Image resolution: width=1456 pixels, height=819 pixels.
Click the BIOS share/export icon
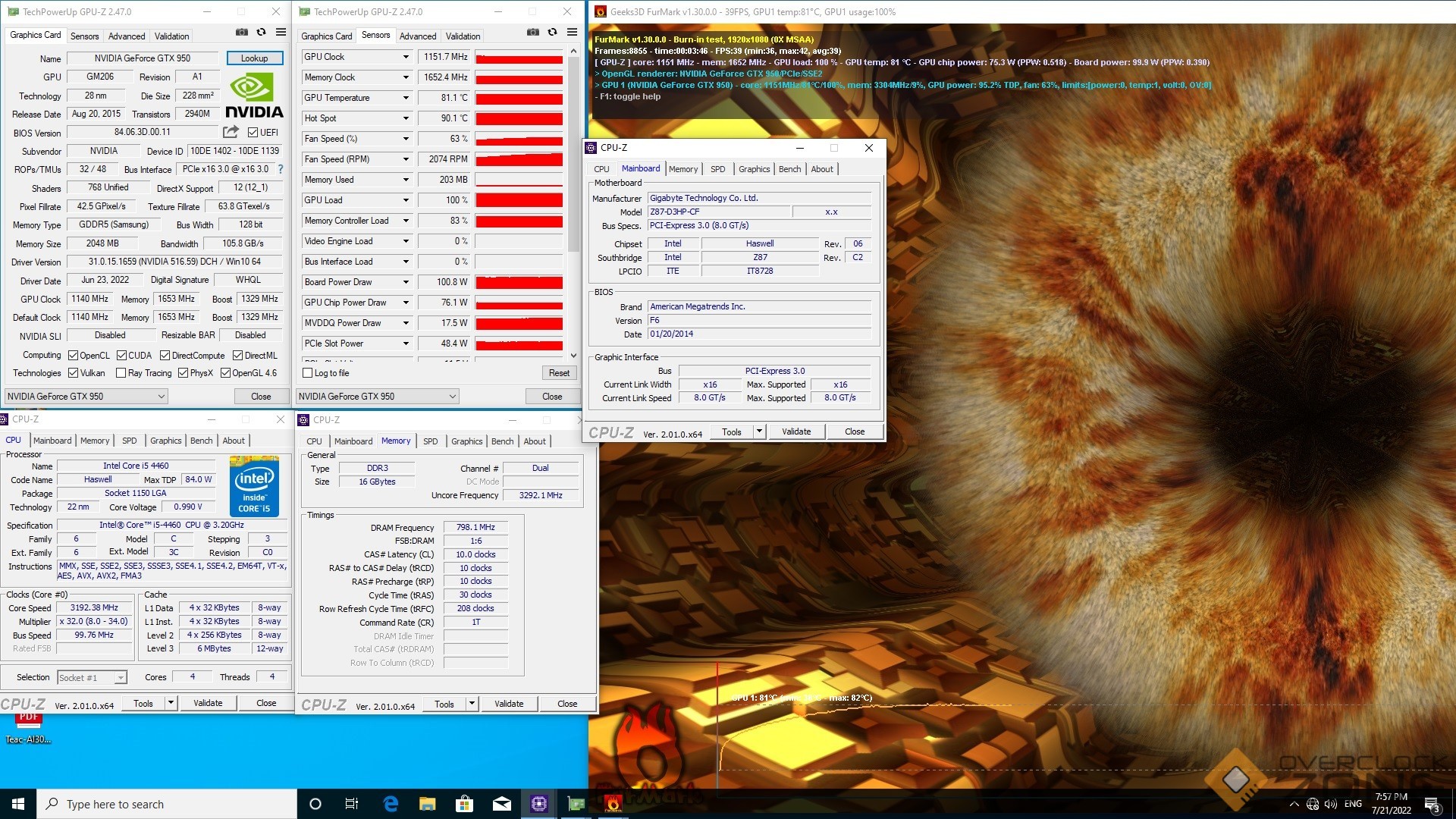point(231,132)
